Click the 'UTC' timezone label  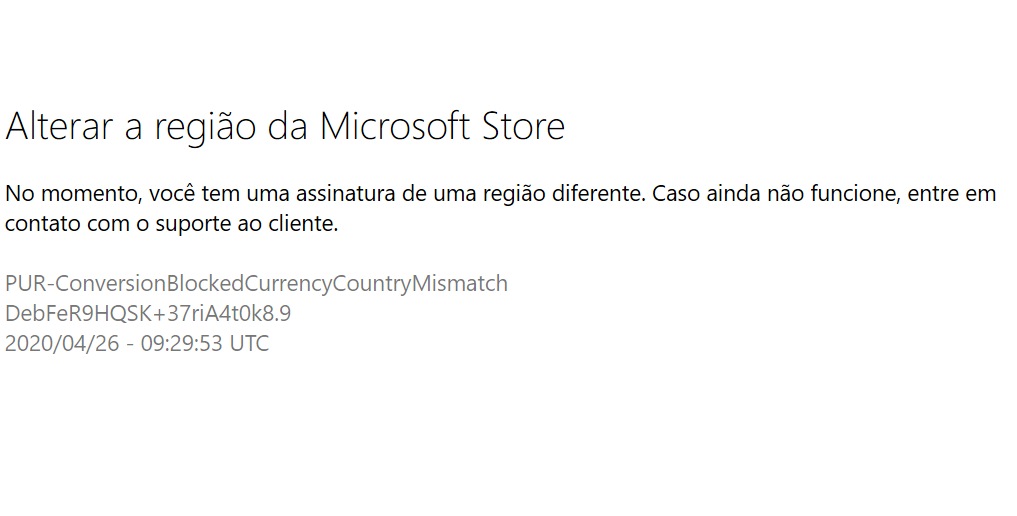tap(247, 344)
